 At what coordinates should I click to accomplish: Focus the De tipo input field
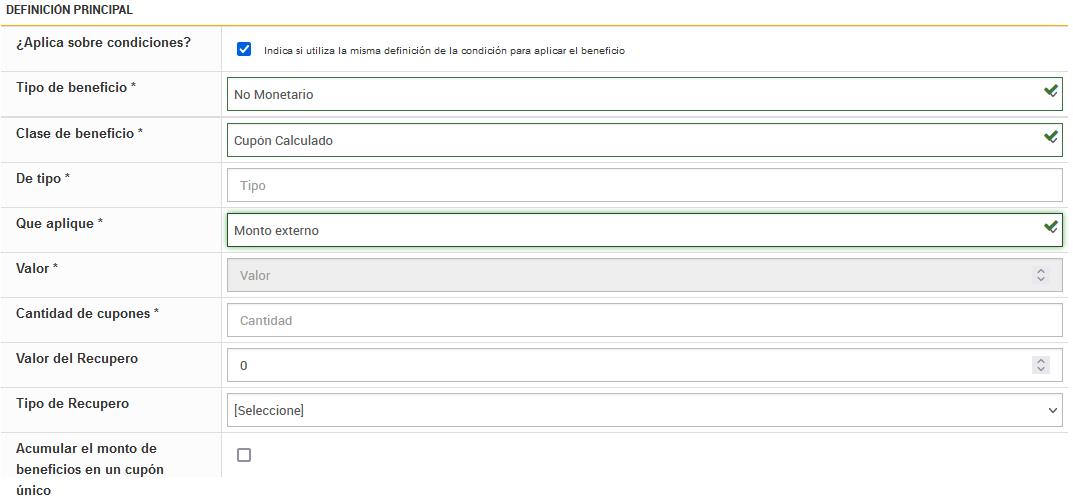pyautogui.click(x=644, y=185)
